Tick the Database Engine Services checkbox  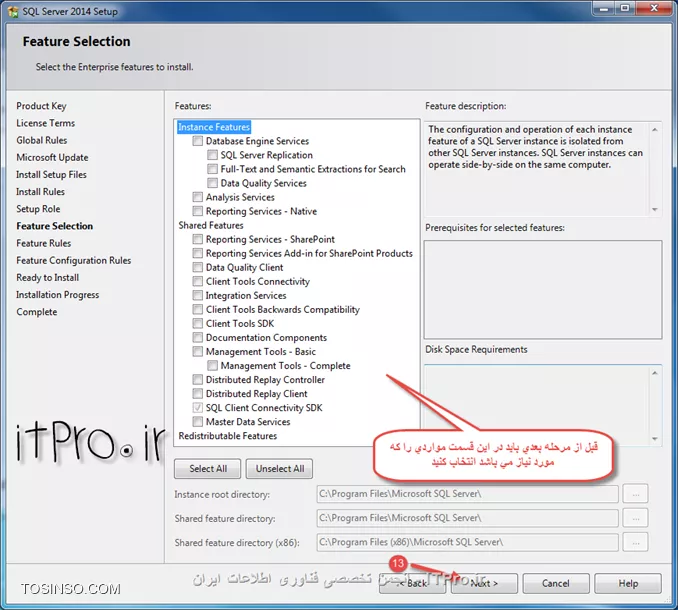[198, 141]
